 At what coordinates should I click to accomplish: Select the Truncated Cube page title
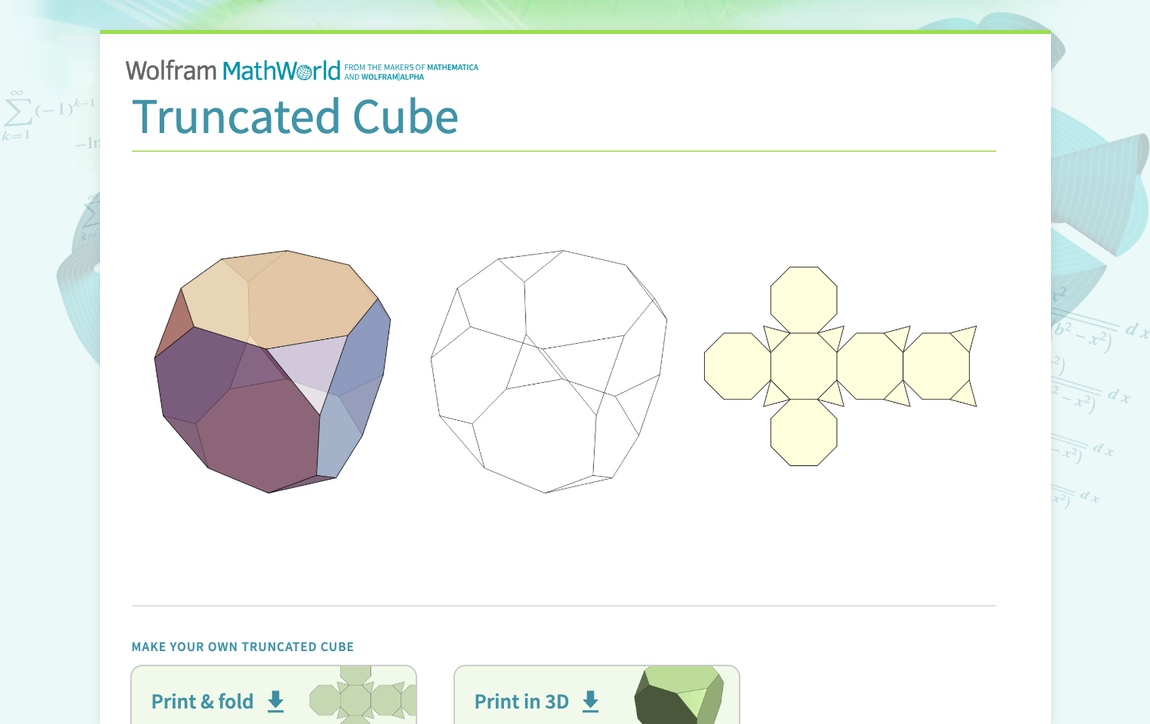tap(296, 117)
